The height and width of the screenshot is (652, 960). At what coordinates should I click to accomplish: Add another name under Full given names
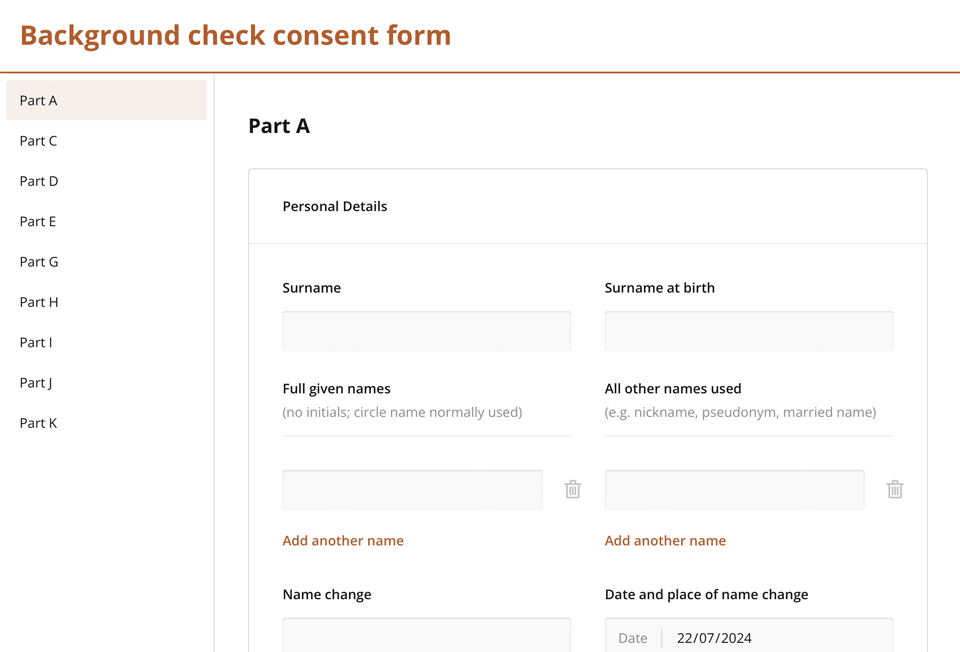tap(343, 541)
